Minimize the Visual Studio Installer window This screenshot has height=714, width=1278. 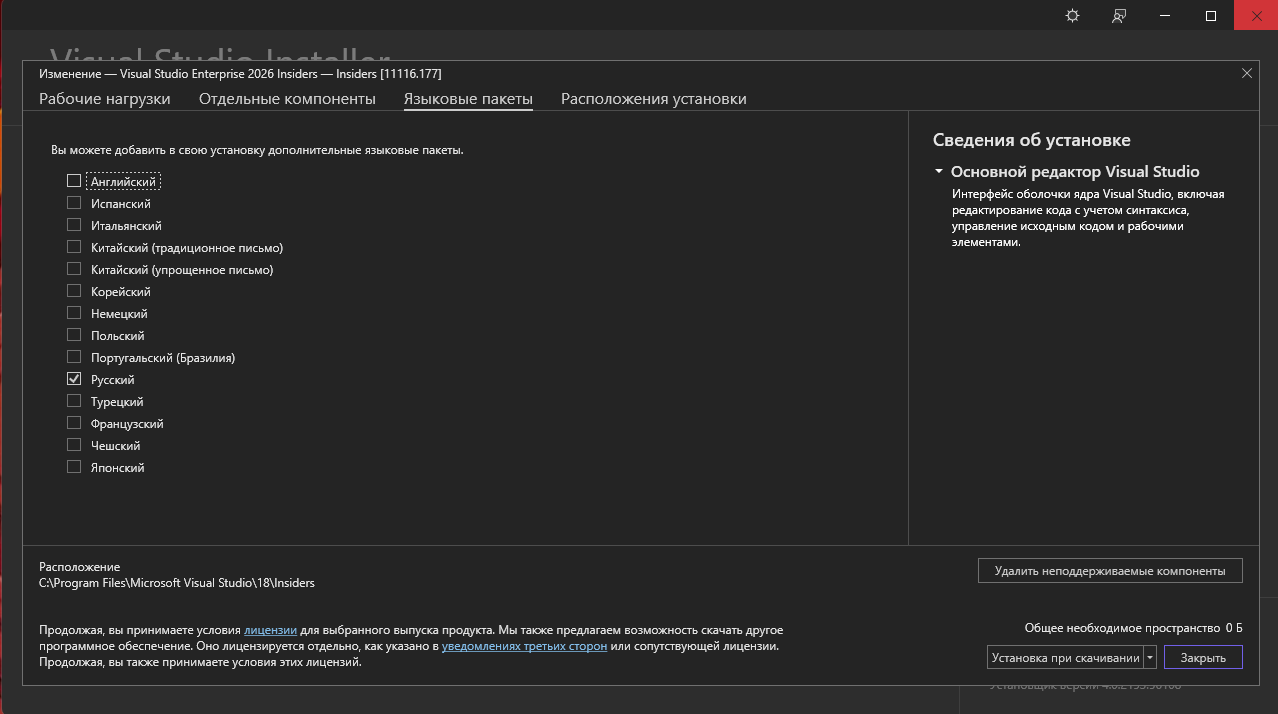pyautogui.click(x=1165, y=16)
